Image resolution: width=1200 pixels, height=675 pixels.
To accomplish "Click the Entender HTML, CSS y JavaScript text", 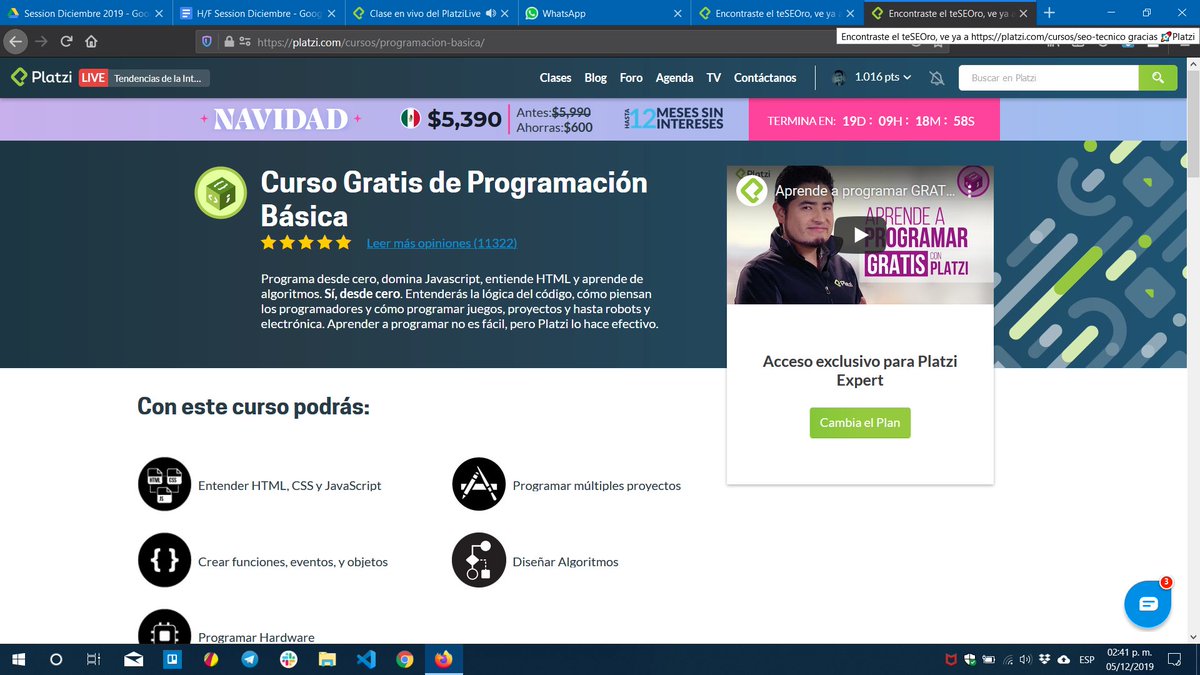I will coord(290,485).
